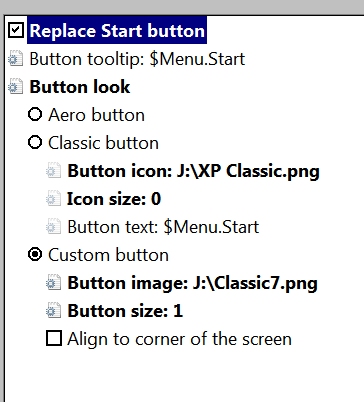Select the Button text $Menu.Start setting
The height and width of the screenshot is (402, 364).
(163, 227)
